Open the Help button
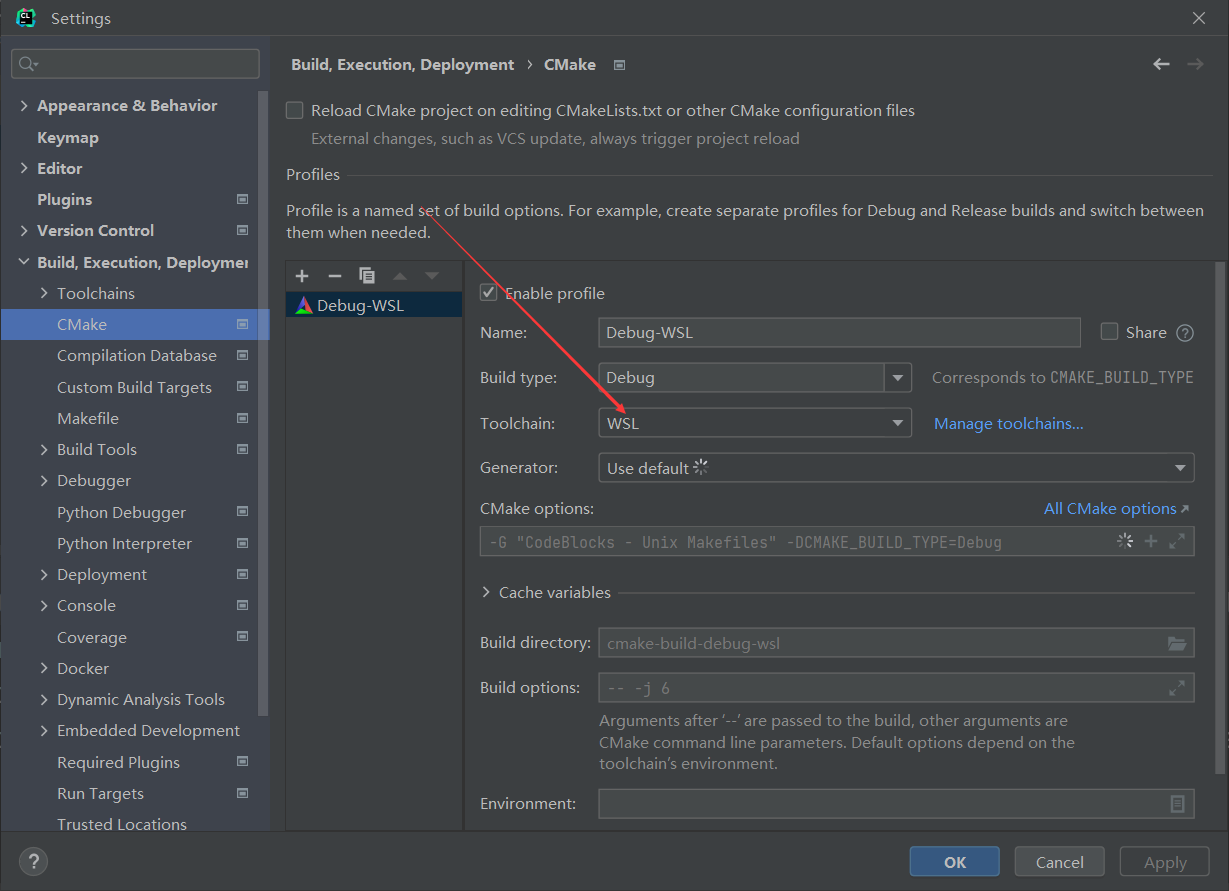This screenshot has height=891, width=1229. (33, 861)
